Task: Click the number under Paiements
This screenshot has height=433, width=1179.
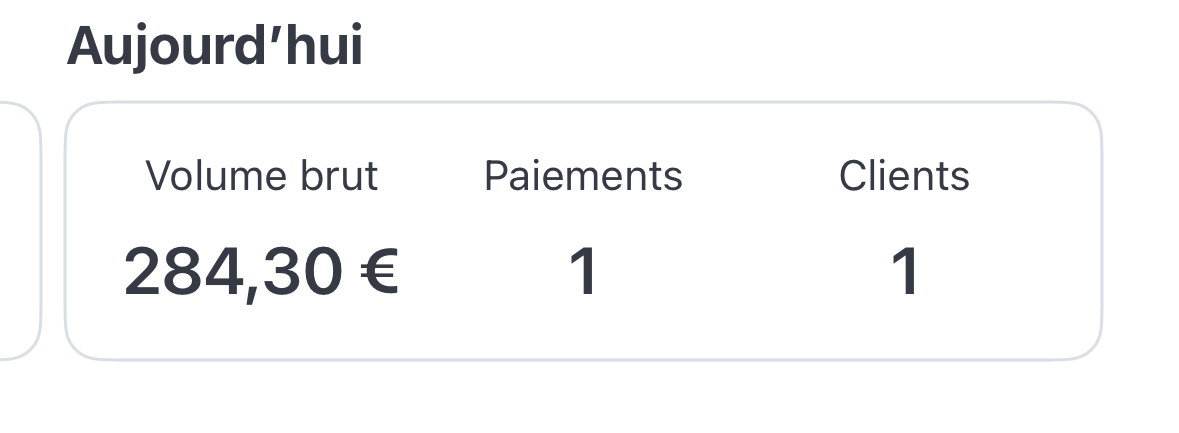Action: pyautogui.click(x=583, y=272)
